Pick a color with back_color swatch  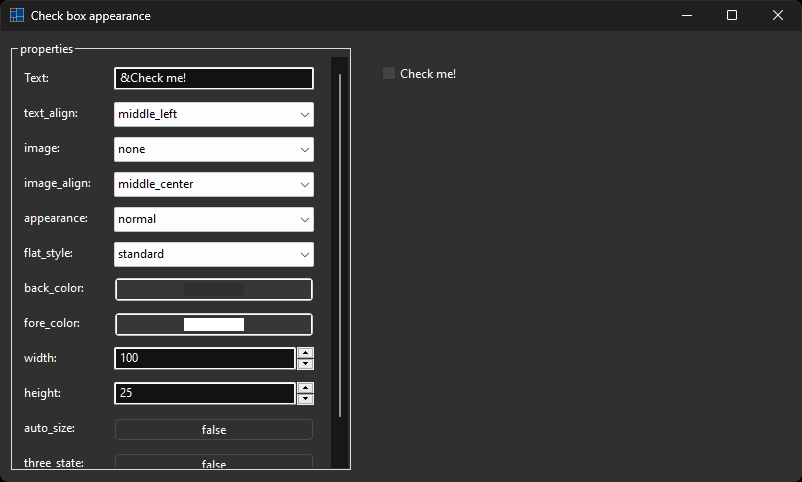tap(214, 289)
